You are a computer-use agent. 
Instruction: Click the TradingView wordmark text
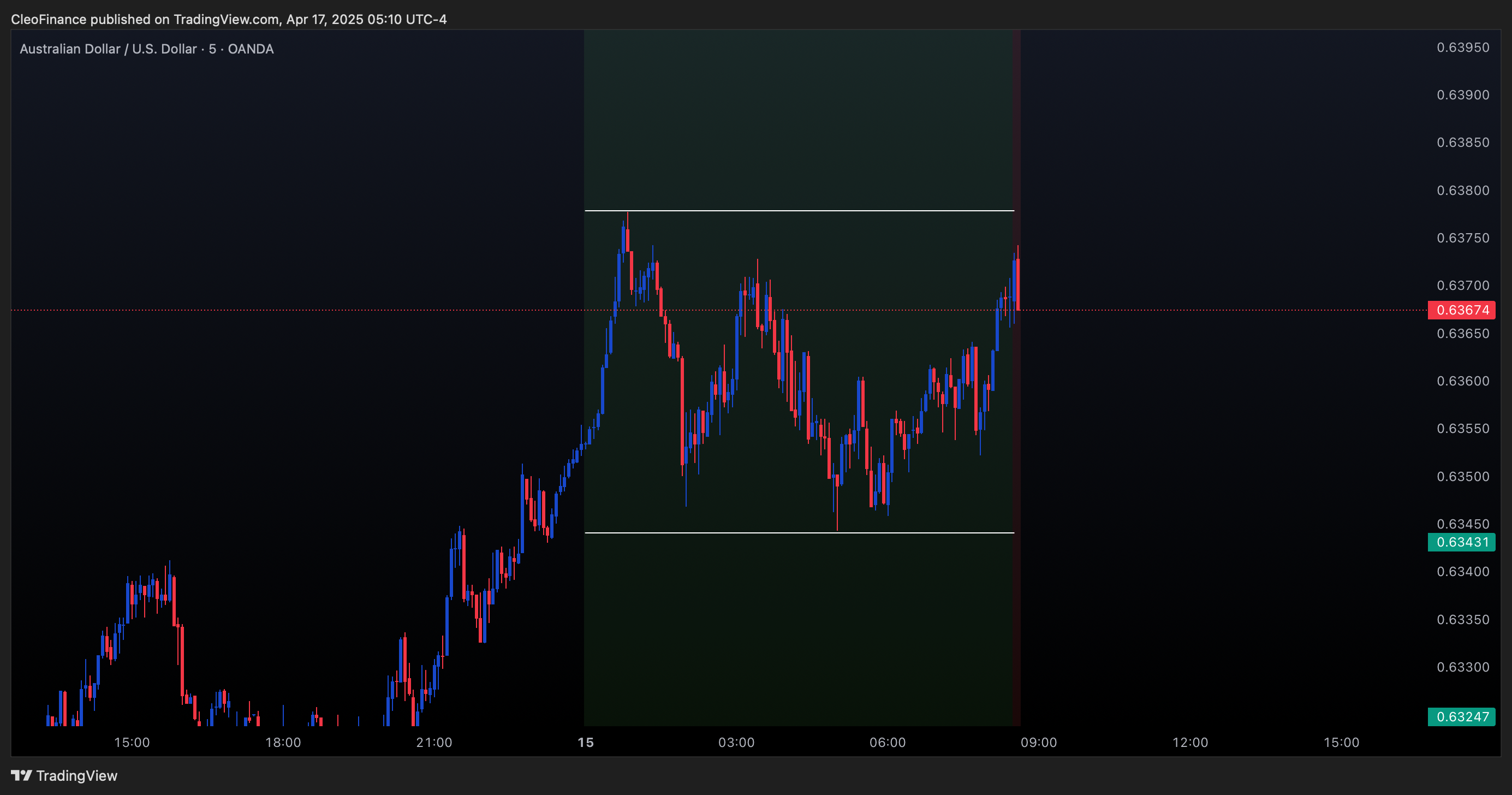[77, 776]
